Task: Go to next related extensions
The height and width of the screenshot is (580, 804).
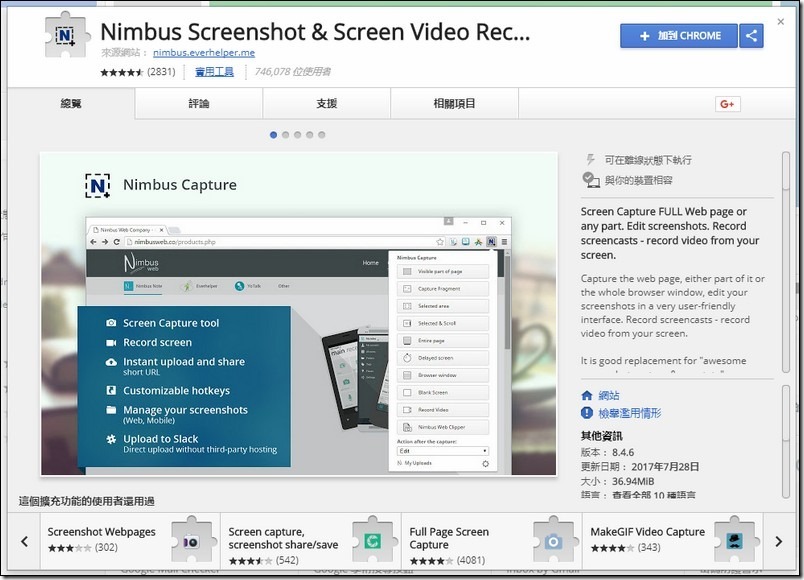Action: coord(779,541)
